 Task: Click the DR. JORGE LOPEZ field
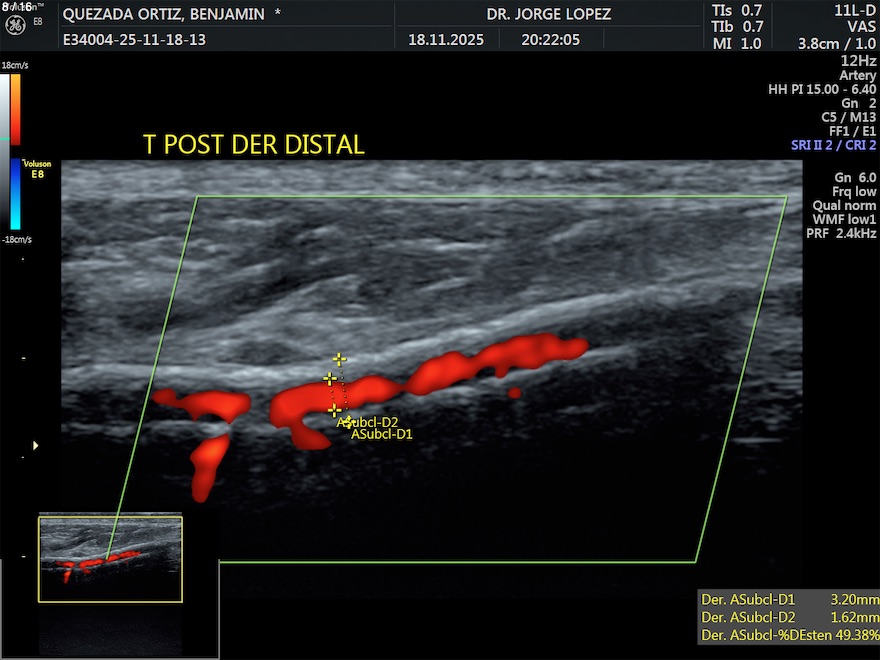548,14
